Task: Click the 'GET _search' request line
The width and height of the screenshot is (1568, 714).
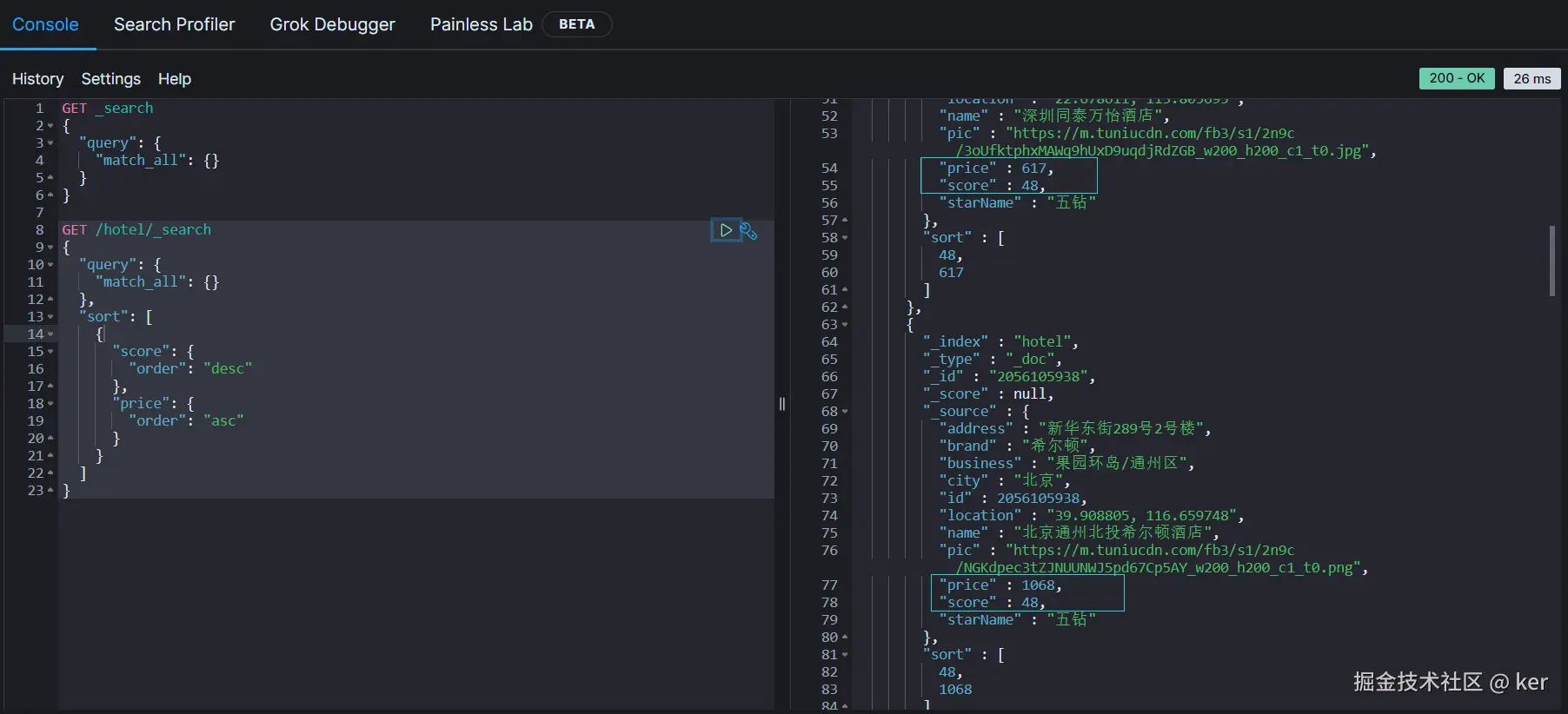Action: point(107,109)
